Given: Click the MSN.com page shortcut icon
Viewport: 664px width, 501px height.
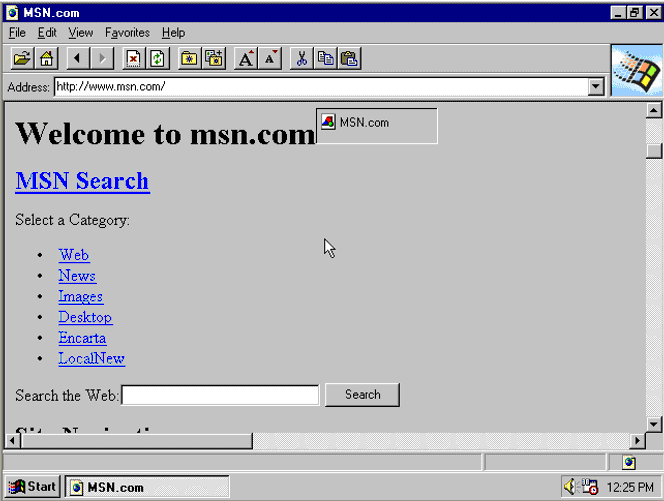Looking at the screenshot, I should tap(328, 122).
